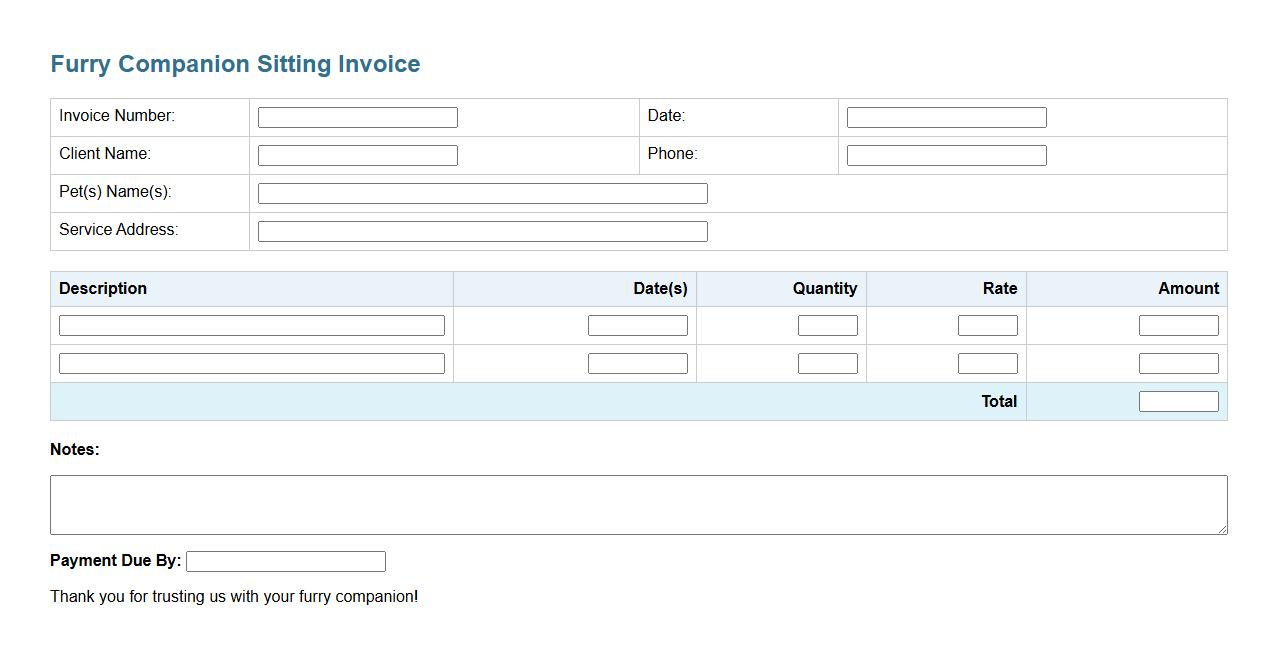The width and height of the screenshot is (1278, 650).
Task: Click first row Date(s) field
Action: pyautogui.click(x=637, y=326)
